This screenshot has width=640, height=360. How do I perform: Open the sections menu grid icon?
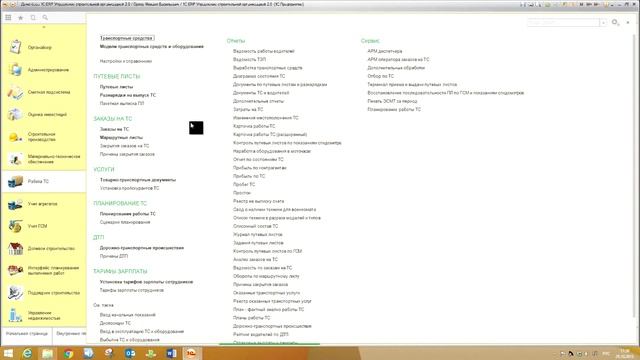click(8, 18)
